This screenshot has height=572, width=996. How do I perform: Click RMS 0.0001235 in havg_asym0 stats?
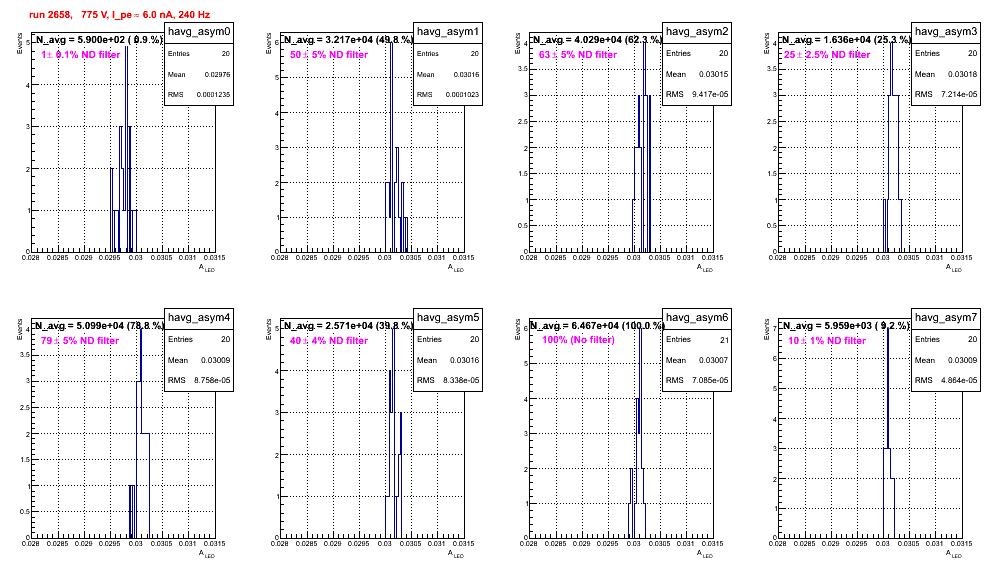click(199, 94)
